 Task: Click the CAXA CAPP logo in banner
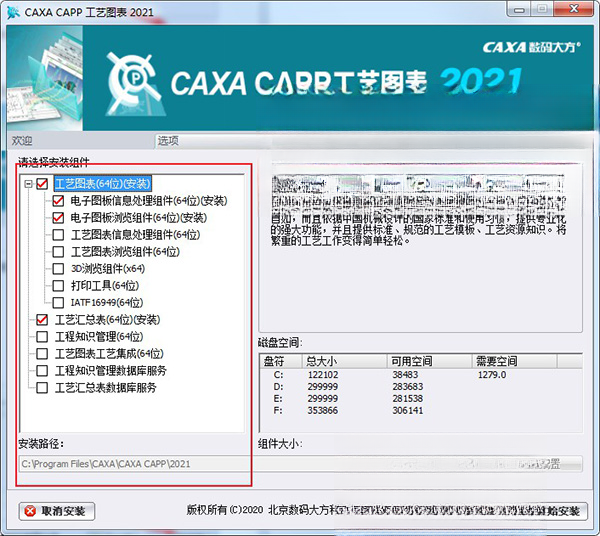(134, 84)
